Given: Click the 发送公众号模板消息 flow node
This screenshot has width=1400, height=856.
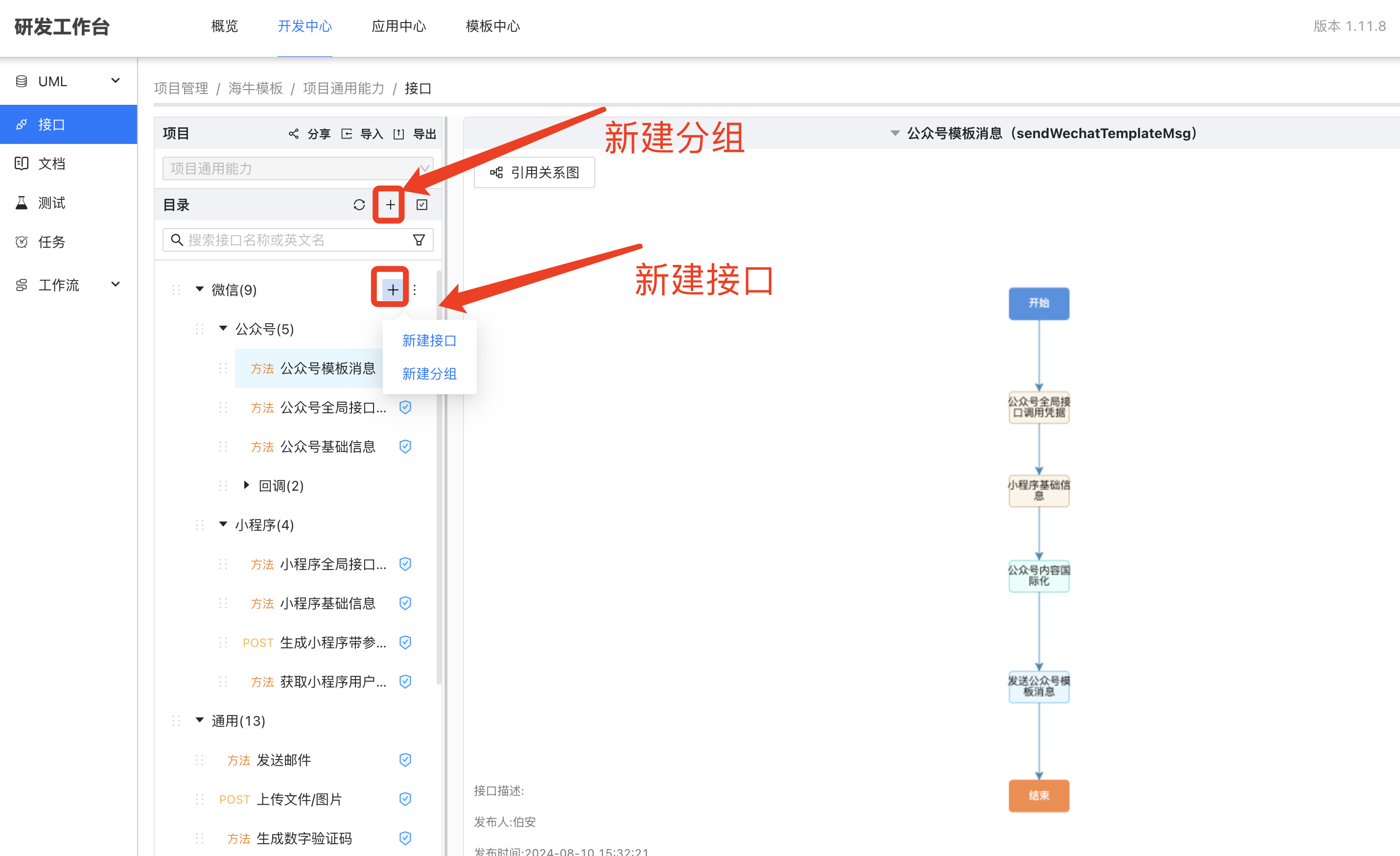Looking at the screenshot, I should coord(1039,686).
